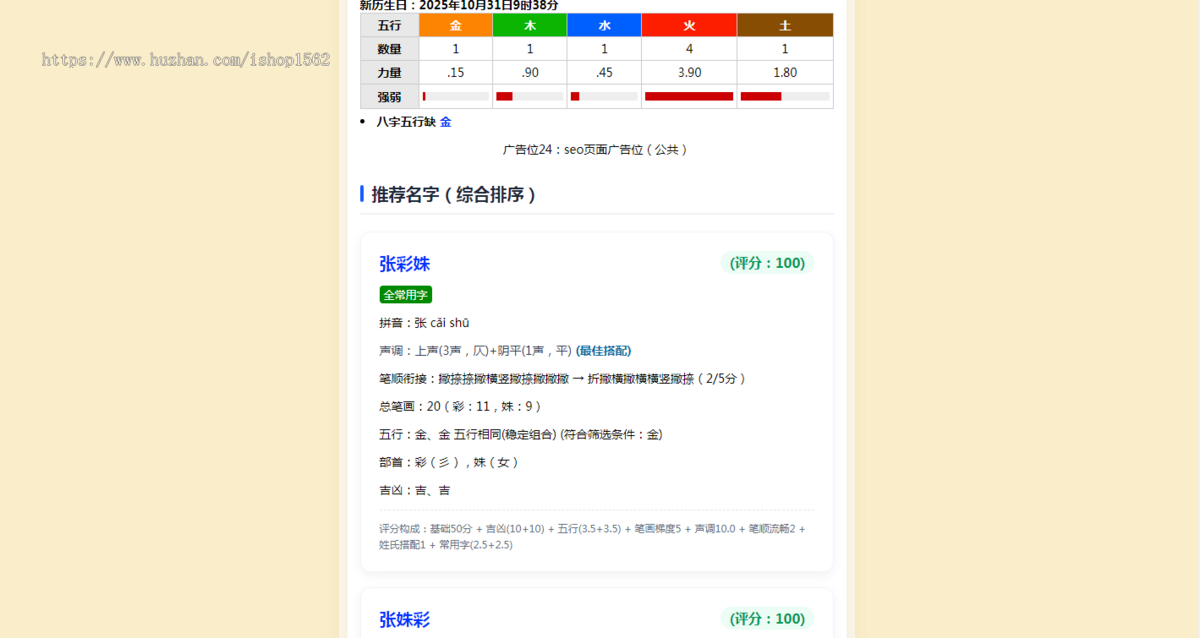This screenshot has height=638, width=1200.
Task: Click the 五行 row header cell
Action: (x=390, y=25)
